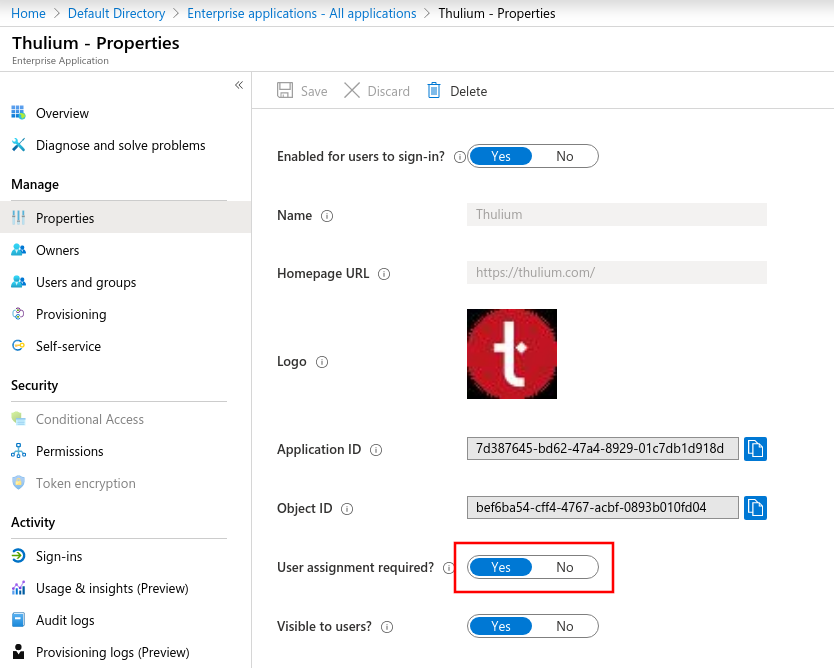Go to Default Directory breadcrumb
The width and height of the screenshot is (834, 668).
click(x=116, y=13)
